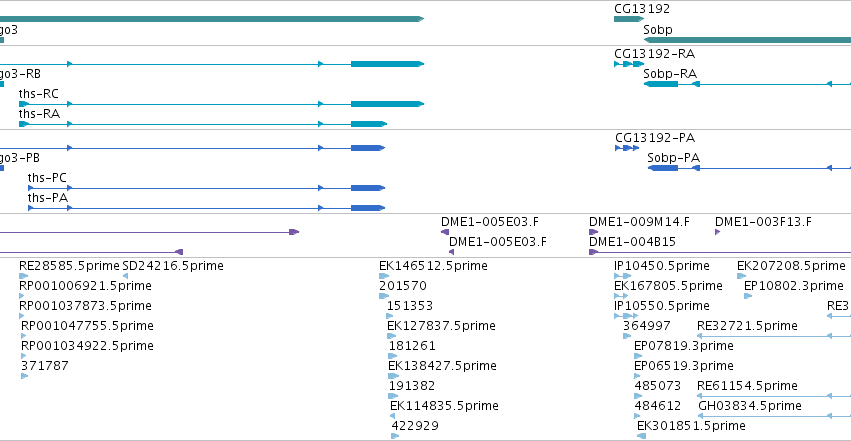This screenshot has width=851, height=441.
Task: Click the ths-RA thick final exon
Action: 369,124
